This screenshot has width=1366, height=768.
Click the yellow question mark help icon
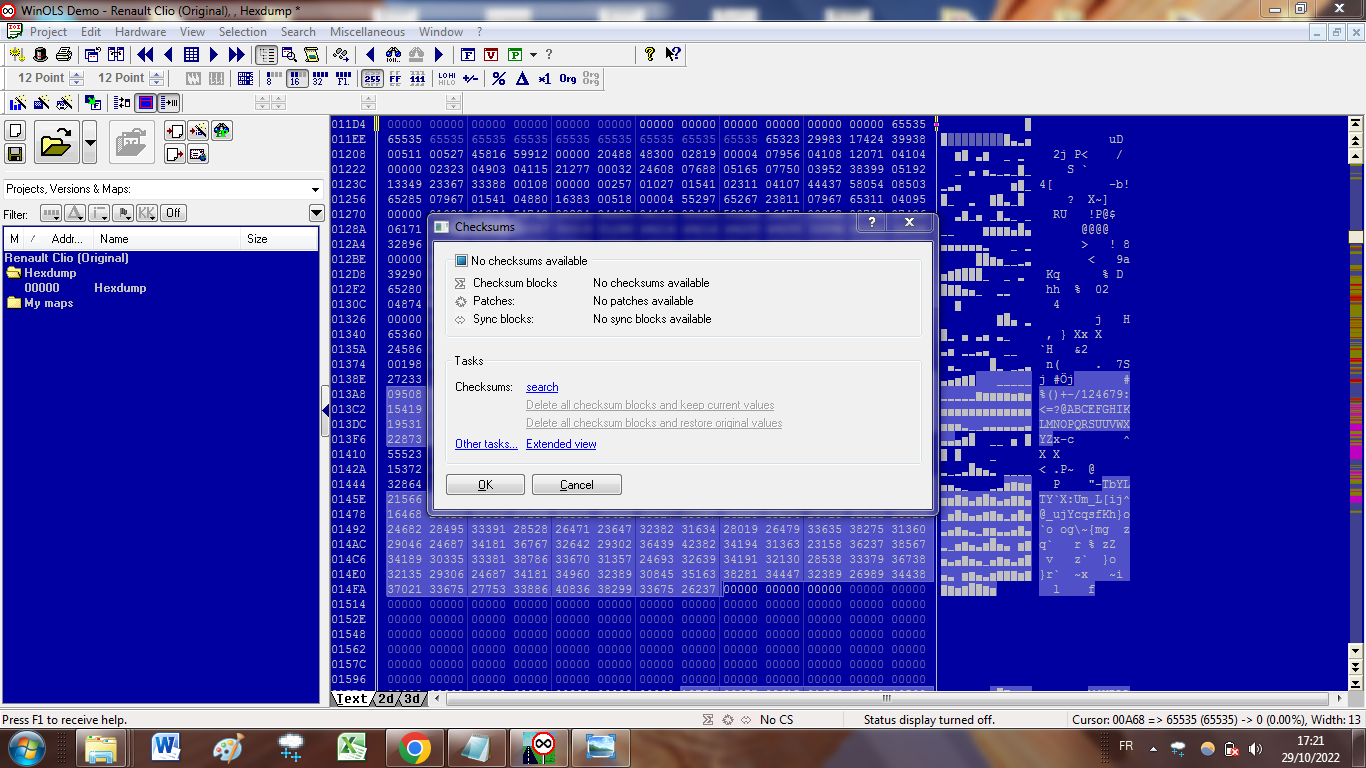[650, 54]
